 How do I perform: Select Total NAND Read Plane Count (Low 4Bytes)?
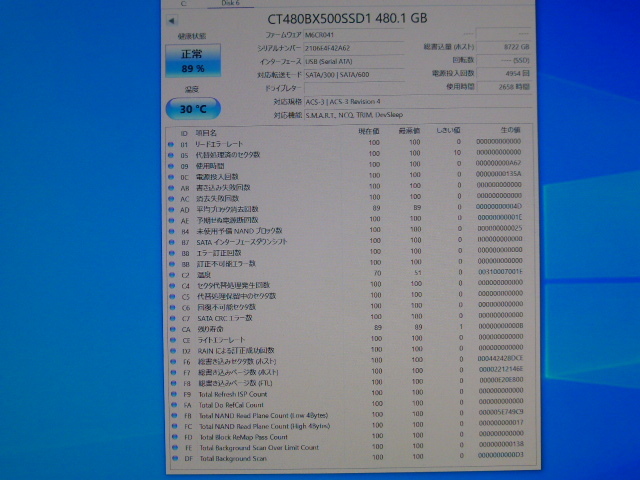[349, 415]
